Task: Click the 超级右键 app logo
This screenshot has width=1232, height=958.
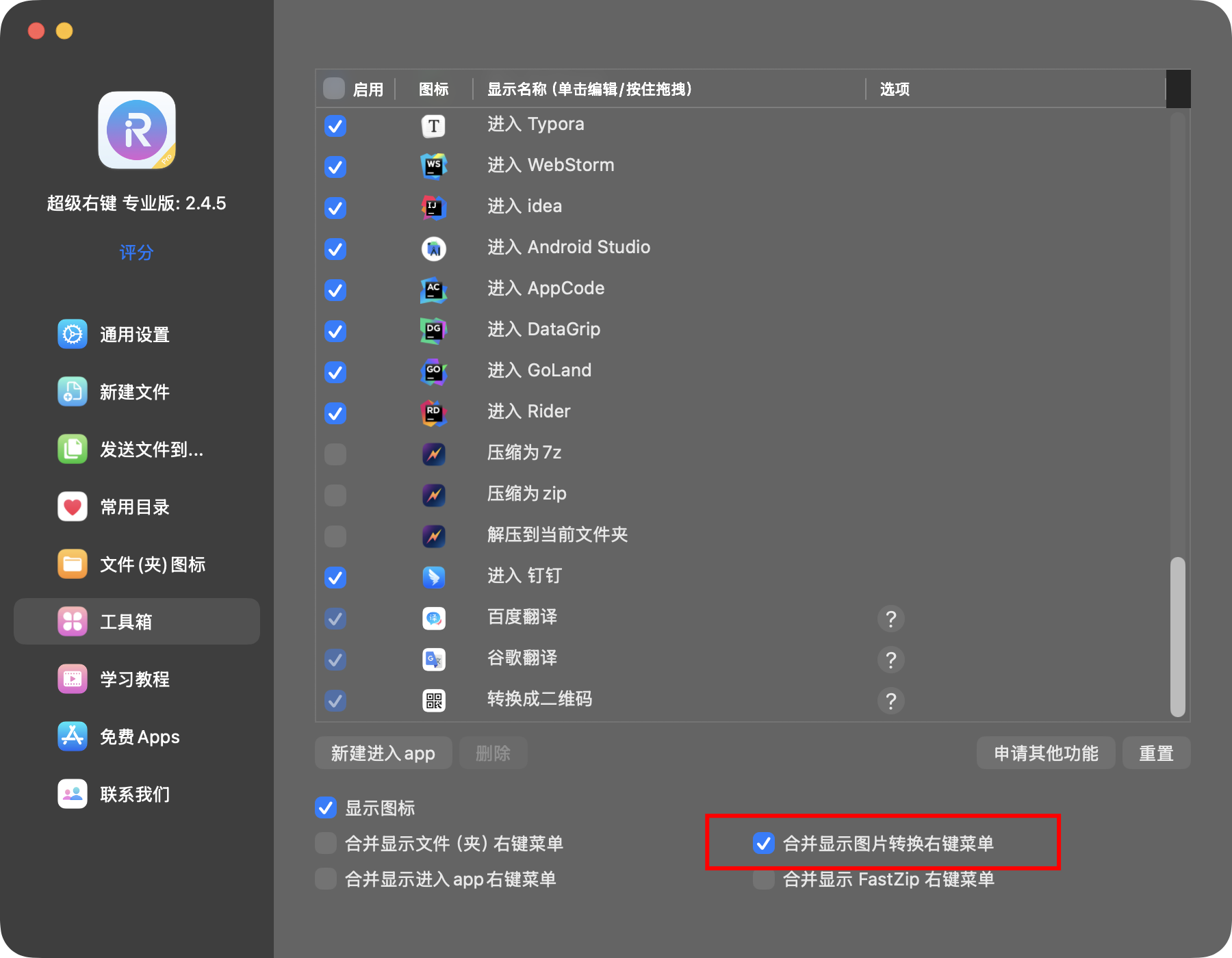Action: 137,130
